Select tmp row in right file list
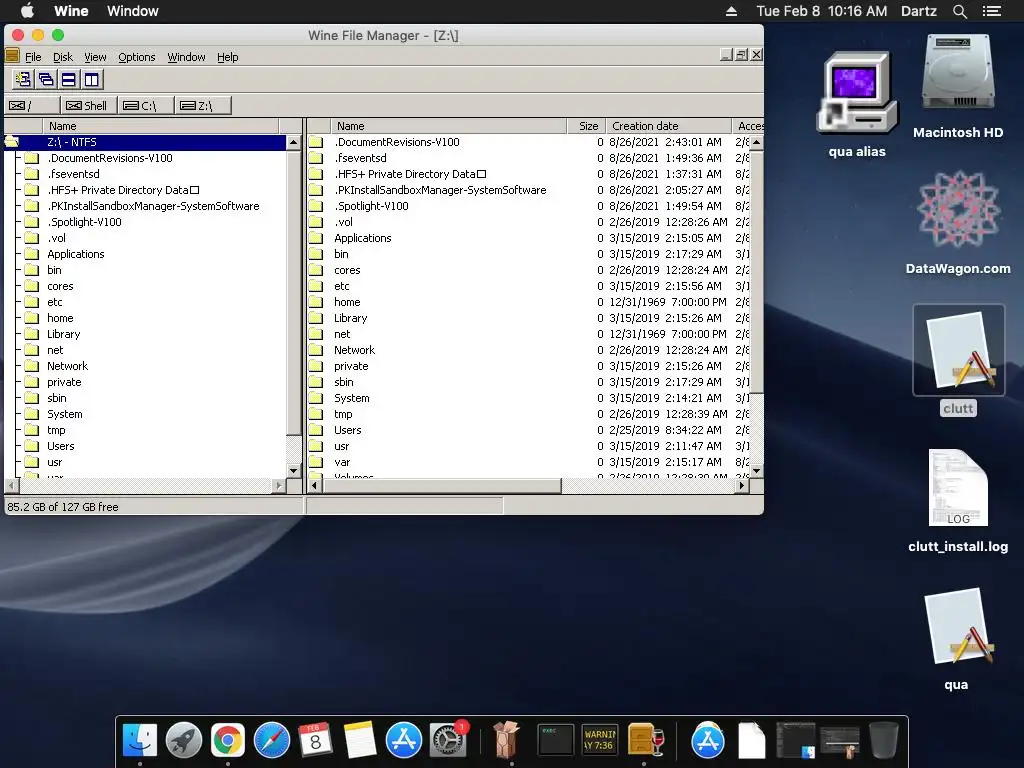Viewport: 1024px width, 768px height. [x=528, y=414]
